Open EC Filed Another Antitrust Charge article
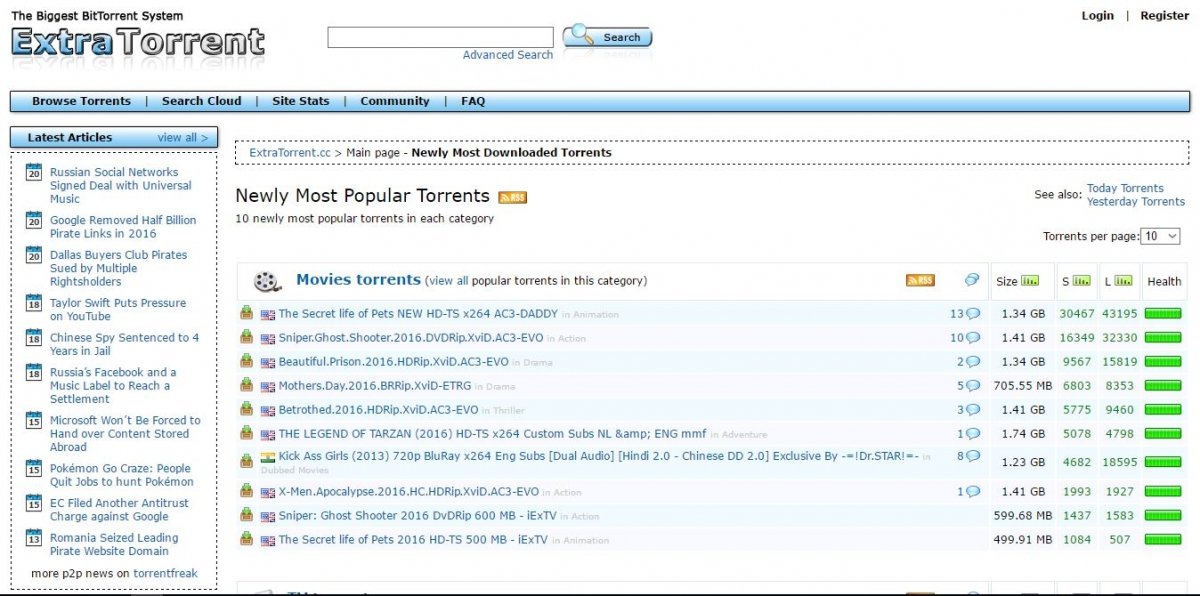Screen dimensions: 1200x596 tap(119, 510)
